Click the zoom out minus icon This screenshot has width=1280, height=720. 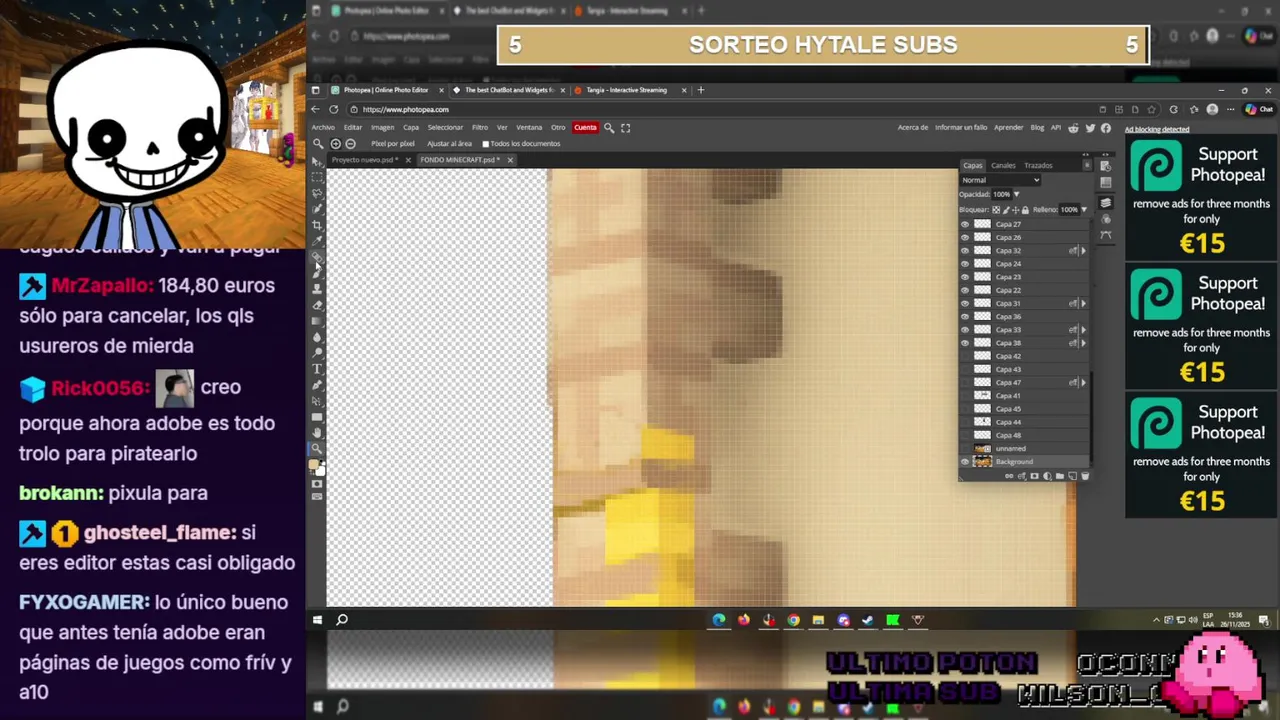(350, 143)
